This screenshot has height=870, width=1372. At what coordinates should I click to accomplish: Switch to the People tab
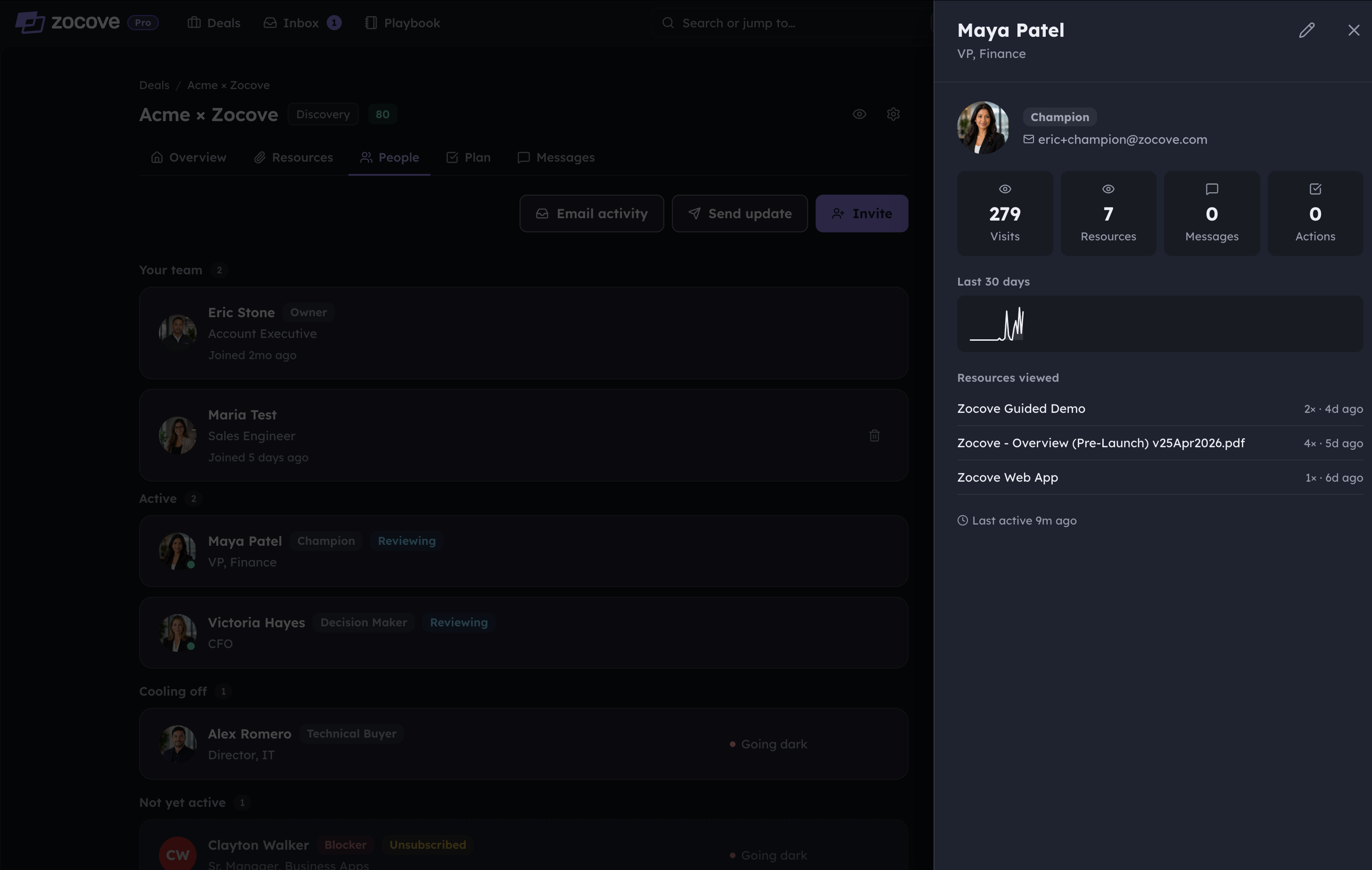[390, 157]
